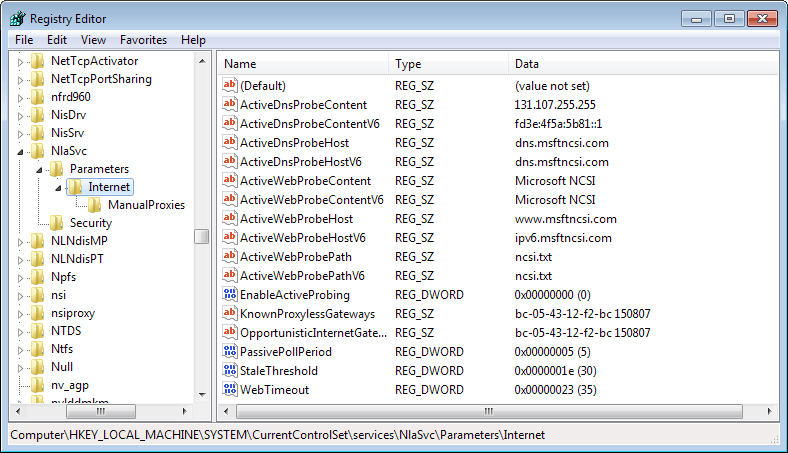Click the data value www.msftncsi.com
The height and width of the screenshot is (453, 788).
565,219
